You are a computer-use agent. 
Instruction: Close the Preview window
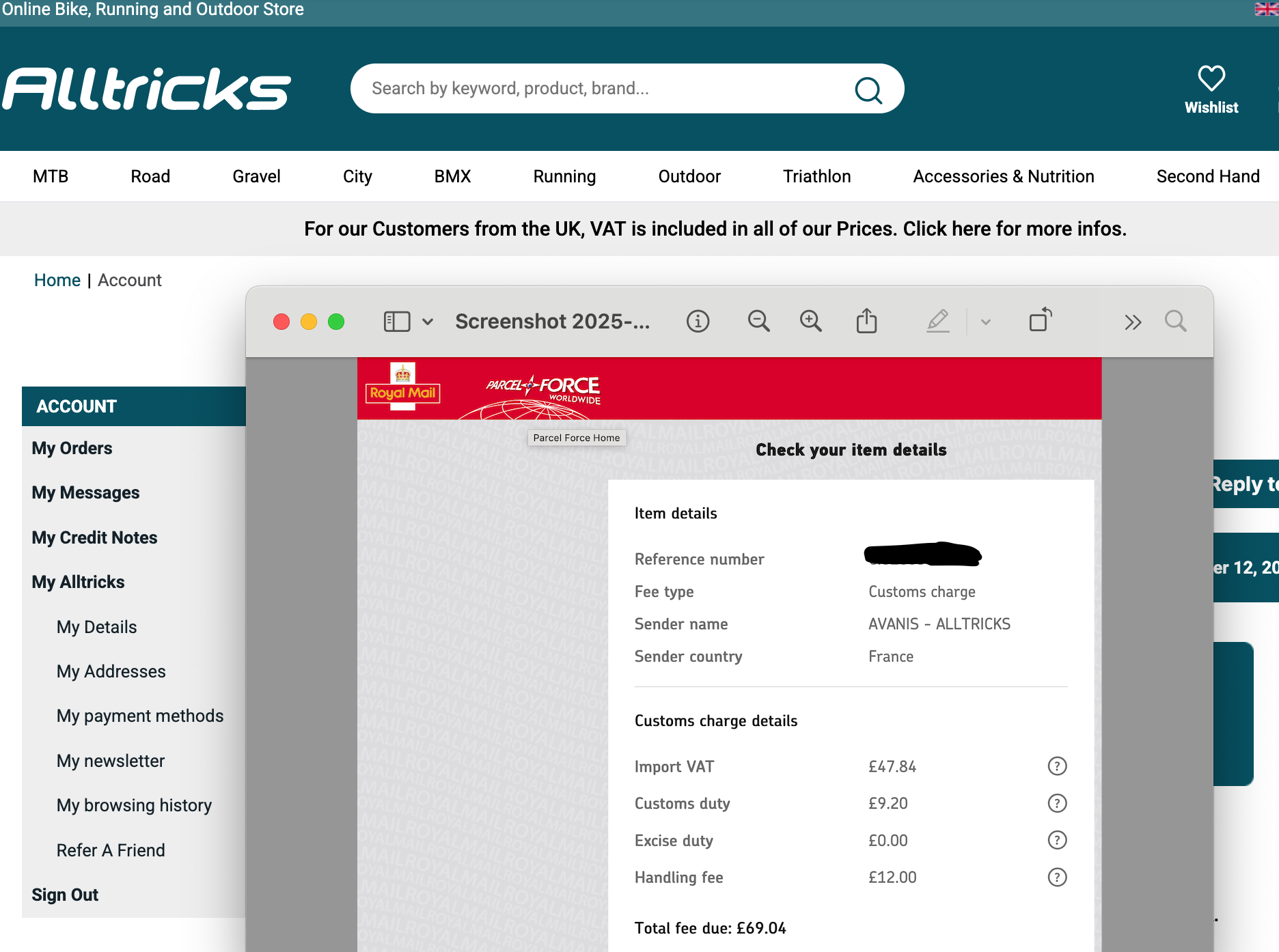pos(281,322)
